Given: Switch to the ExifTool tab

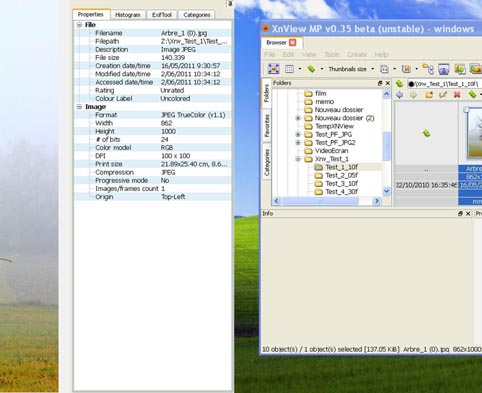Looking at the screenshot, I should point(162,15).
